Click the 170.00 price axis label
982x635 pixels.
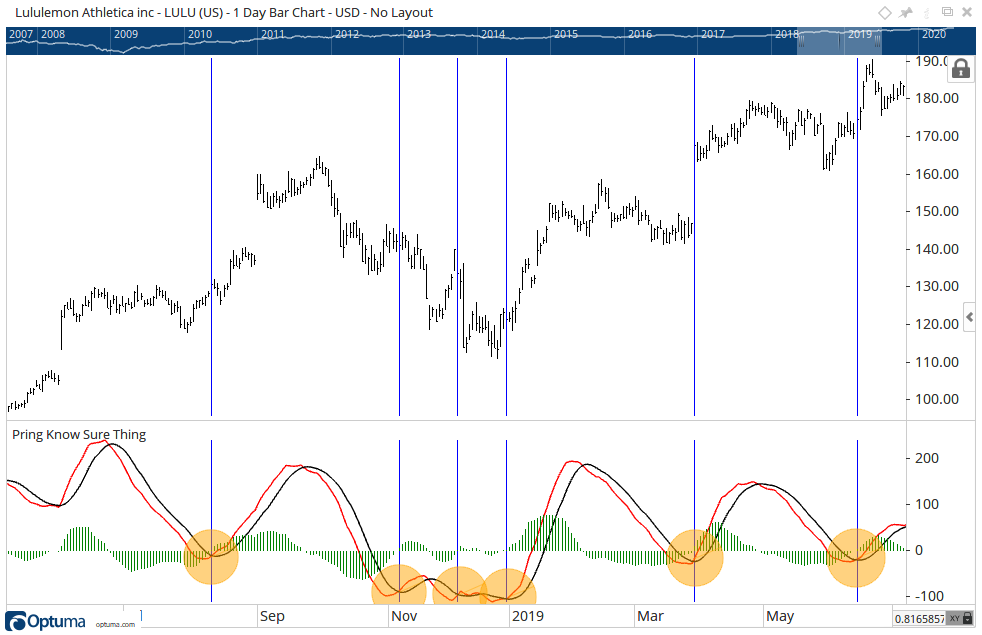tap(937, 136)
